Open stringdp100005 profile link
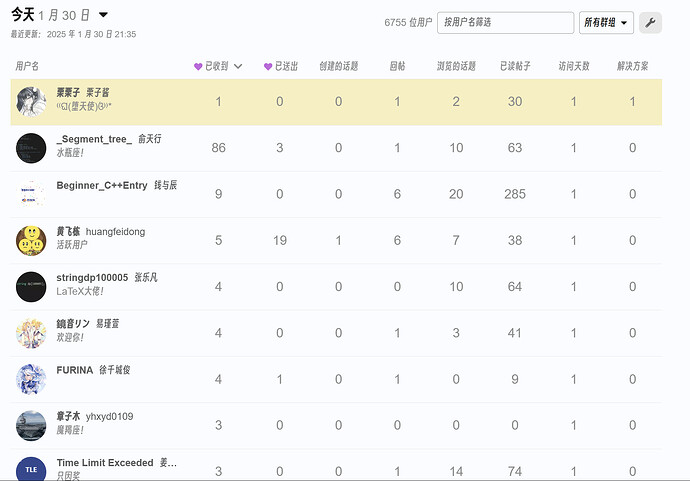 (x=92, y=278)
